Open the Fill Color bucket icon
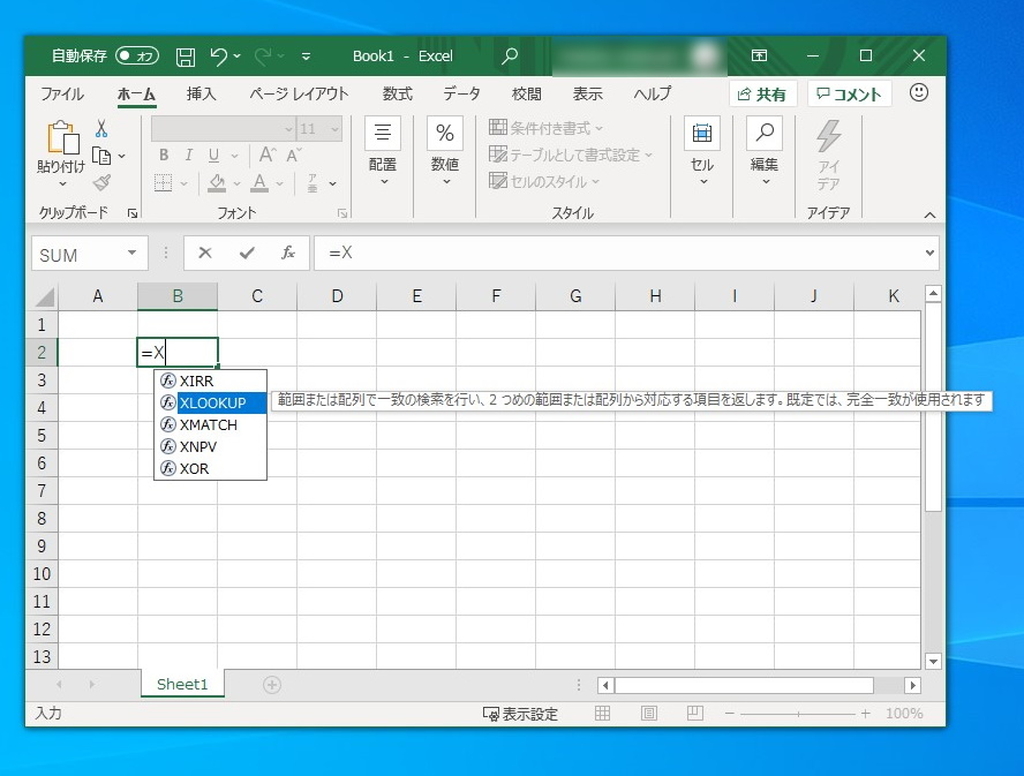This screenshot has height=776, width=1024. pos(219,182)
